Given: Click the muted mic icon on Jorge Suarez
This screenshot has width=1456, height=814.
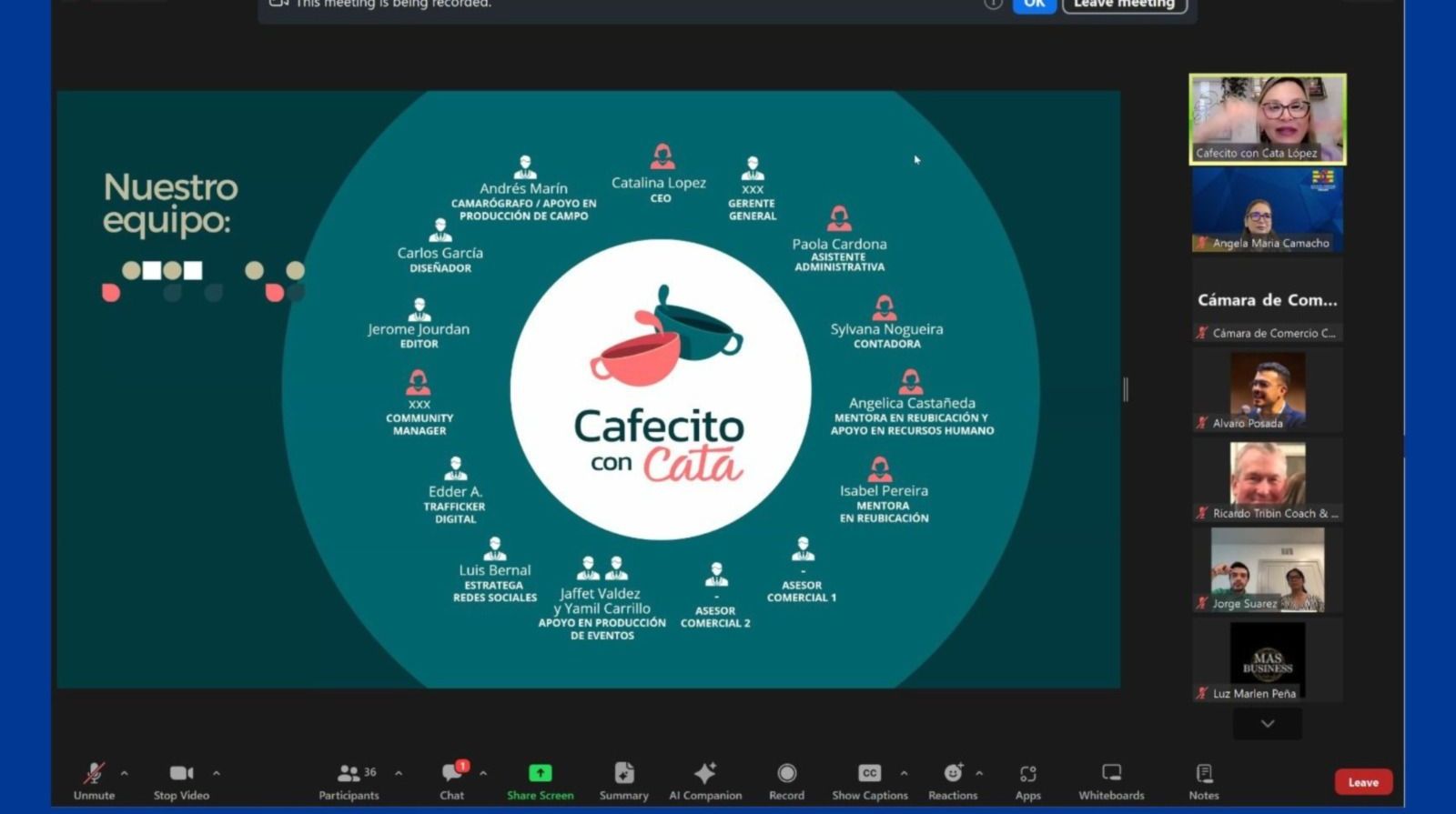Looking at the screenshot, I should coord(1202,603).
